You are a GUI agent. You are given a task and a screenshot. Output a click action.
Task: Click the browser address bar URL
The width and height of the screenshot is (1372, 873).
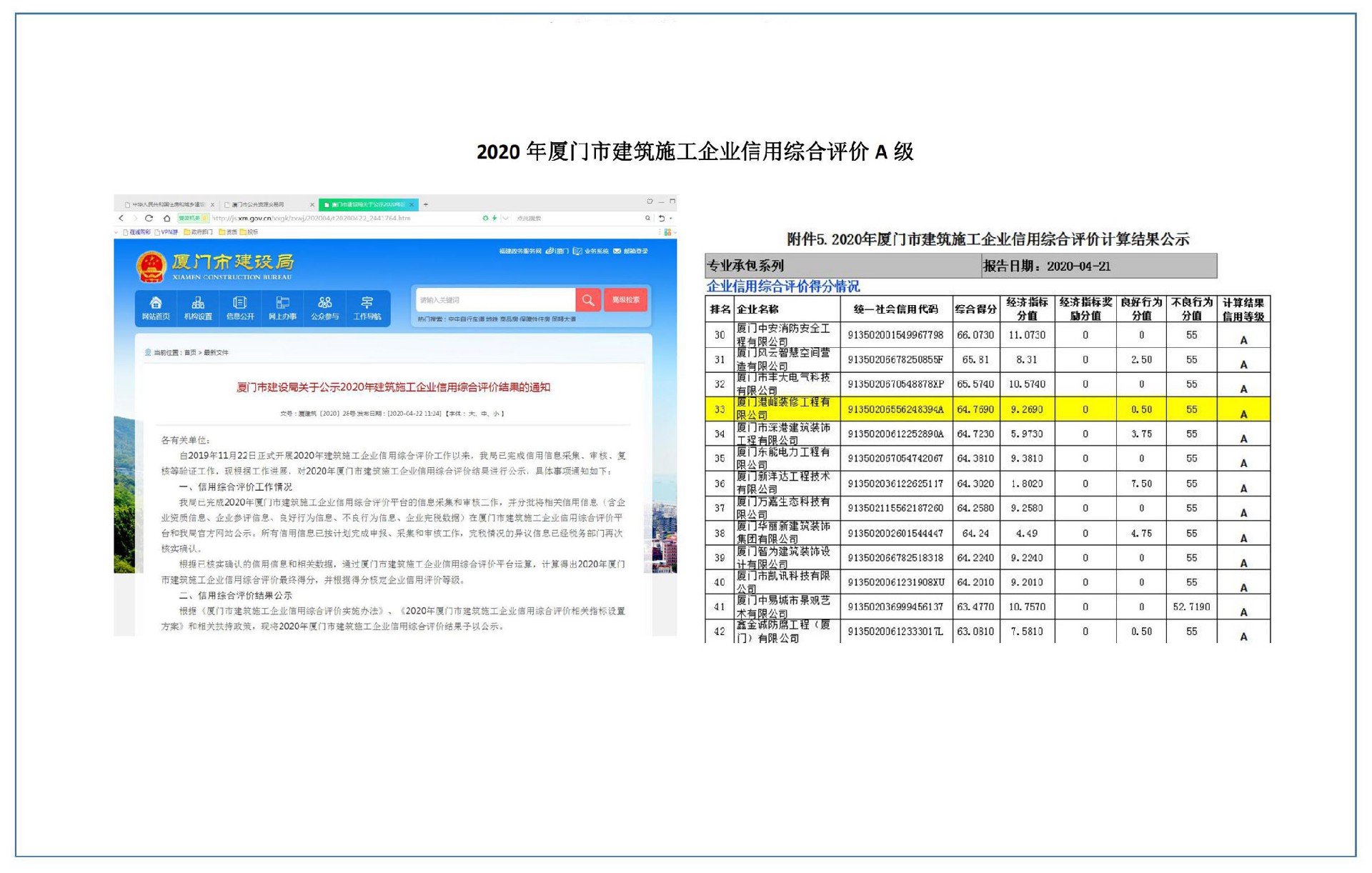click(x=311, y=218)
